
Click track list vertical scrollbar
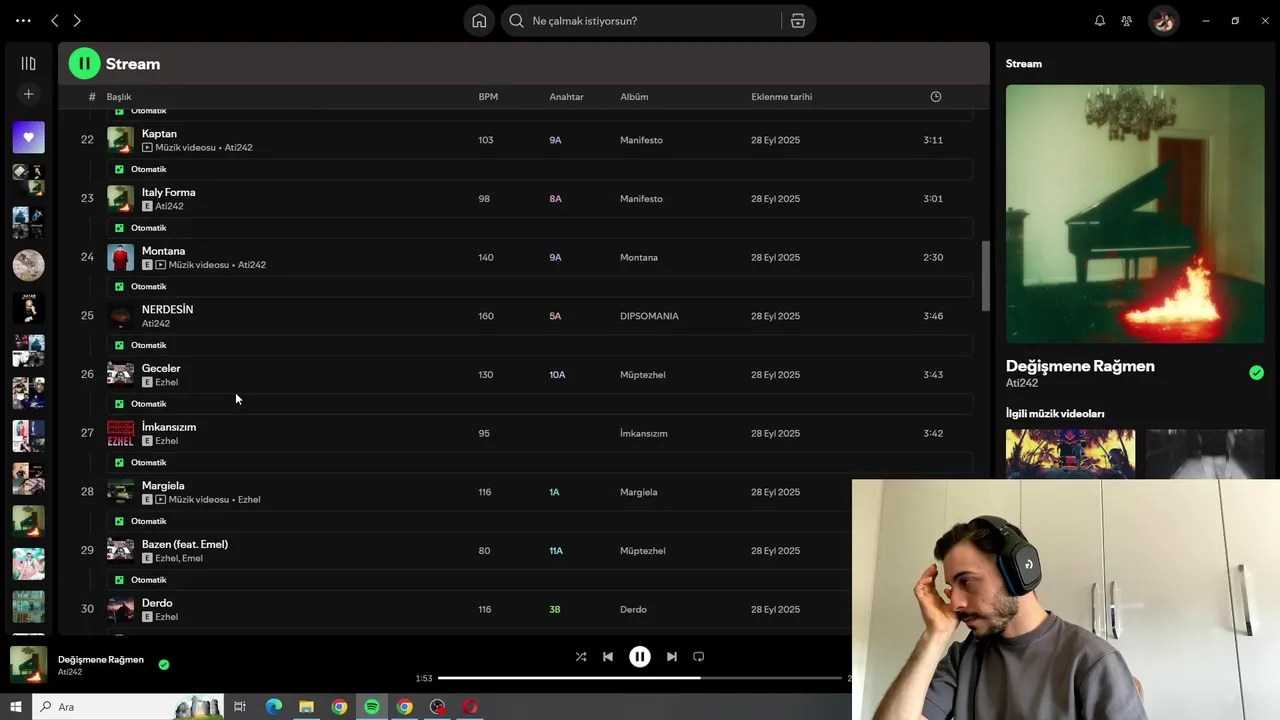985,276
